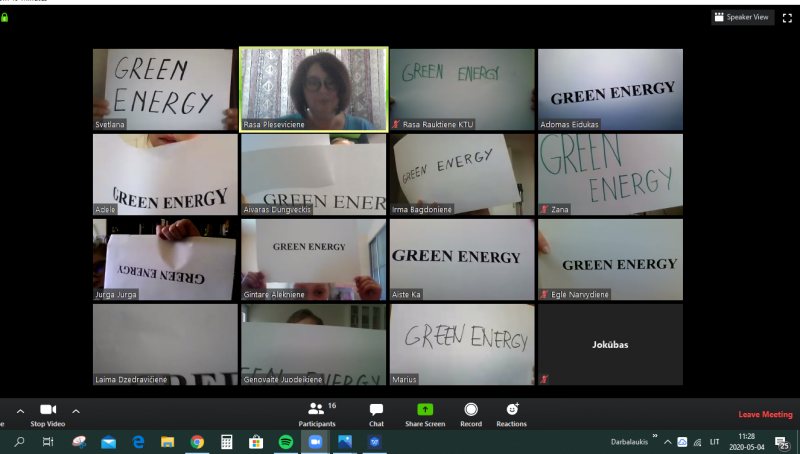Open the Chat panel
800x454 pixels.
pyautogui.click(x=376, y=412)
